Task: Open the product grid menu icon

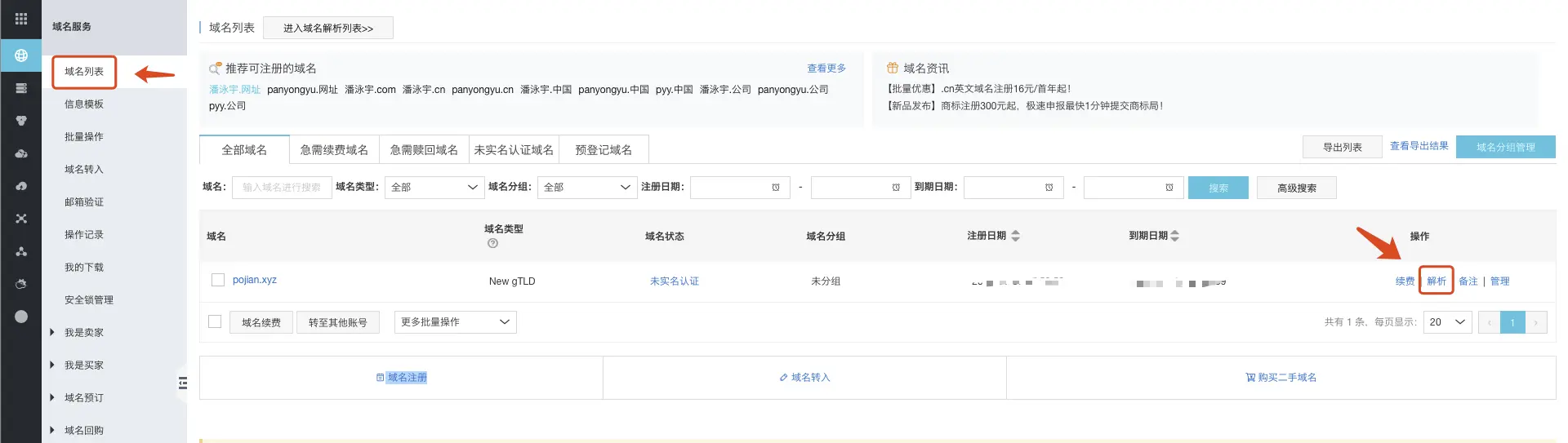Action: click(21, 19)
